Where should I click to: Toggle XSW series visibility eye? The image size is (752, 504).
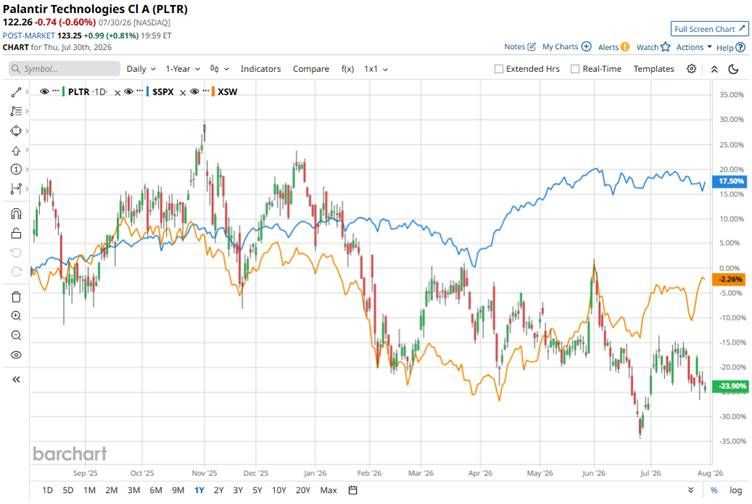194,91
